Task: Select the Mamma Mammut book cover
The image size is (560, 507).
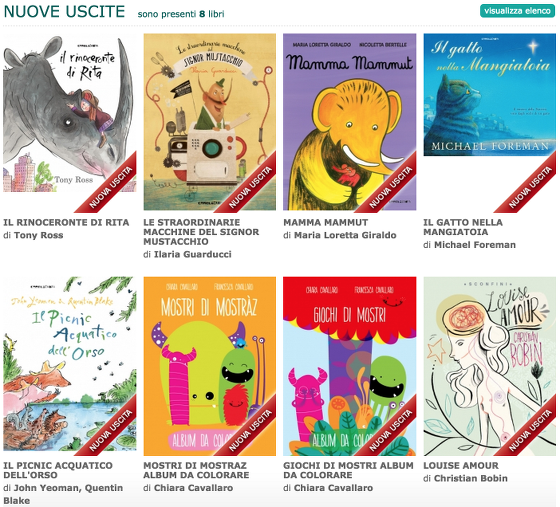Action: tap(350, 122)
